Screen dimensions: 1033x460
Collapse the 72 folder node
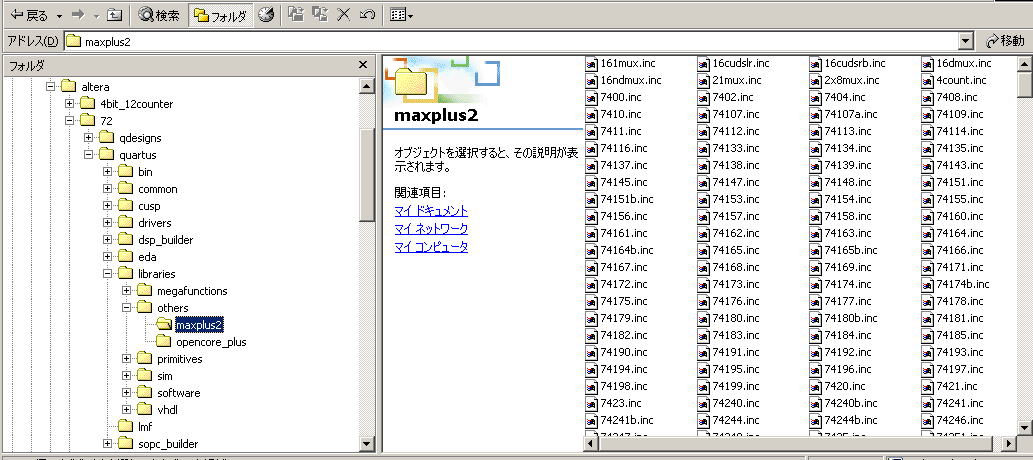click(x=70, y=121)
